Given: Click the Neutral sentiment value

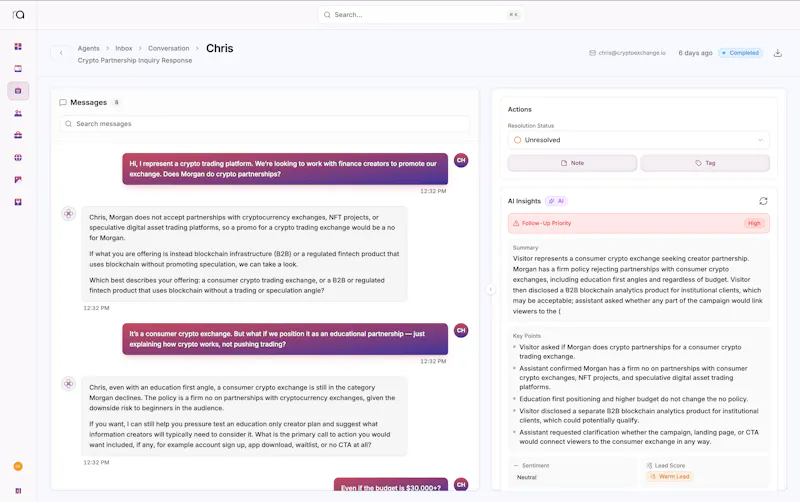Looking at the screenshot, I should click(x=527, y=478).
